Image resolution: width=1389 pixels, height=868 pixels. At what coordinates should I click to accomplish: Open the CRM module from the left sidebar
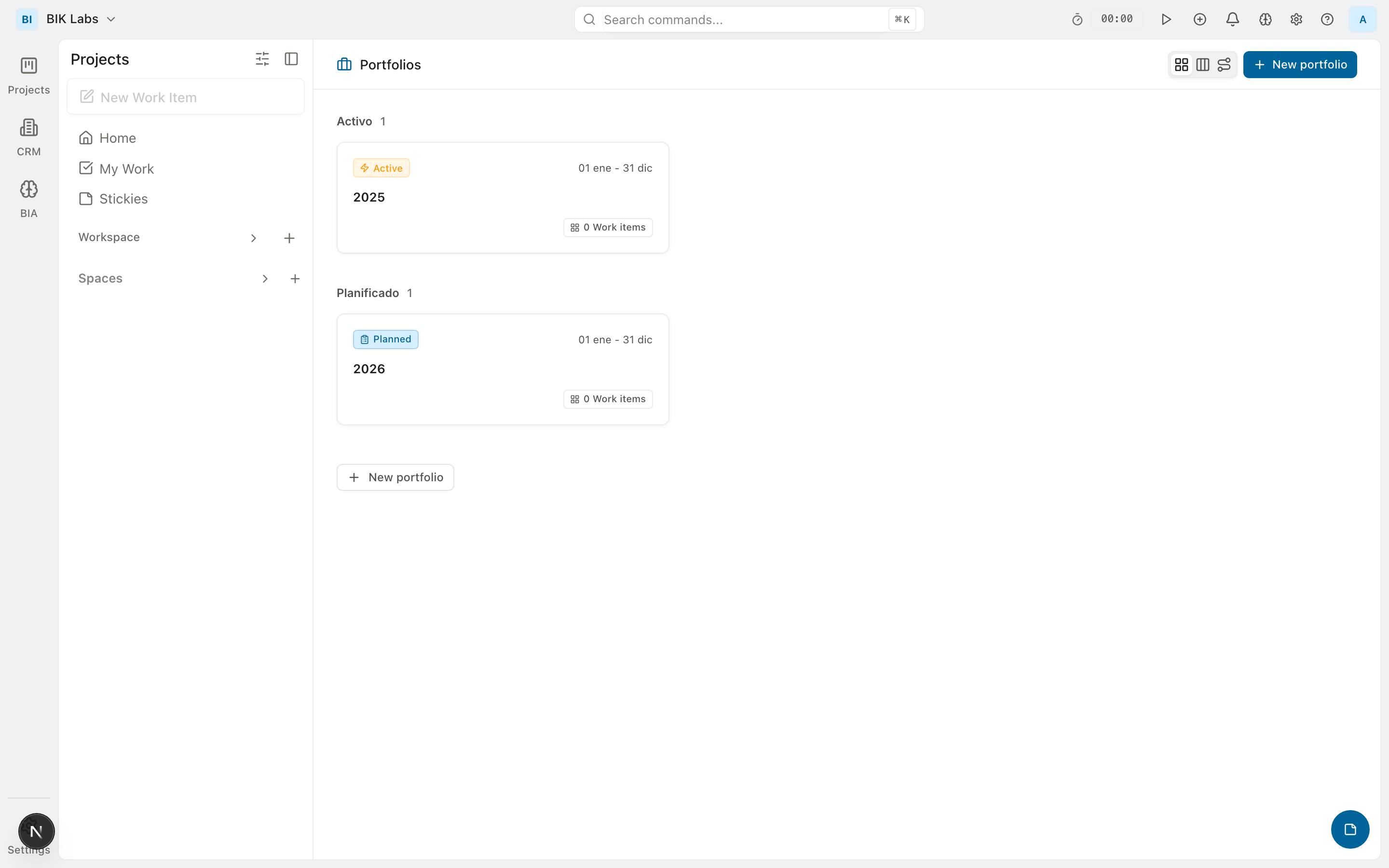coord(28,135)
